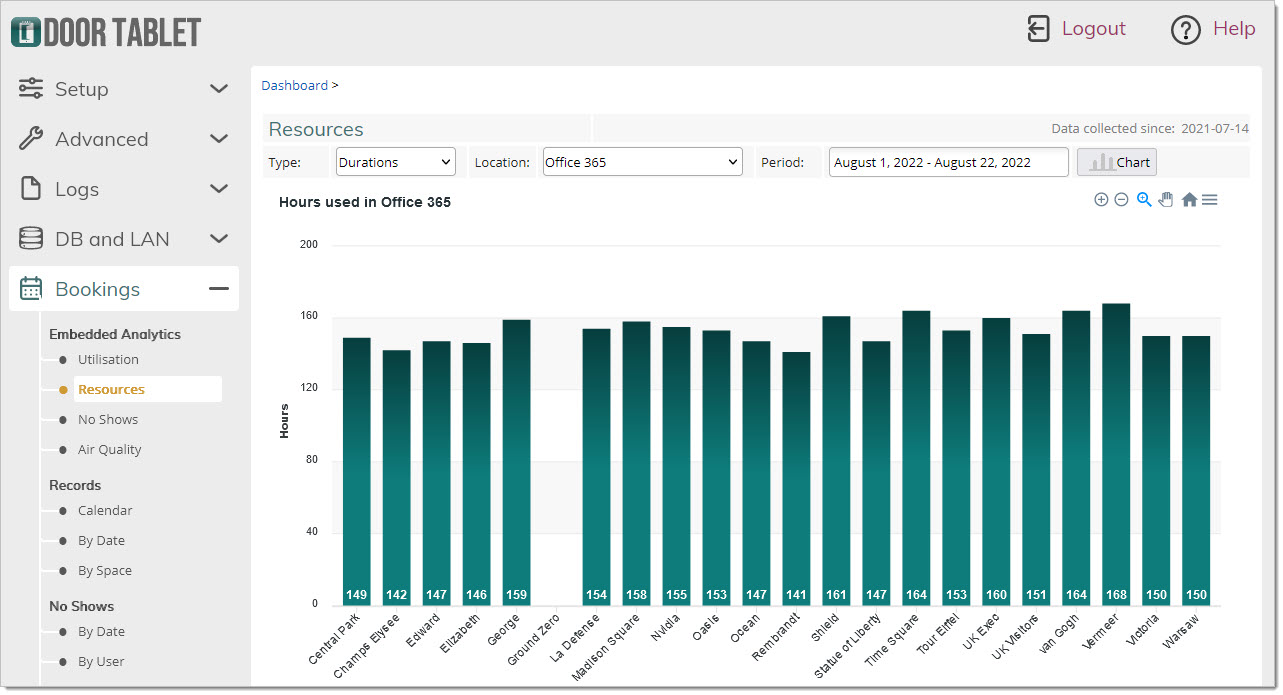This screenshot has height=695, width=1283.
Task: Click the 'Resources' page heading
Action: tap(316, 129)
